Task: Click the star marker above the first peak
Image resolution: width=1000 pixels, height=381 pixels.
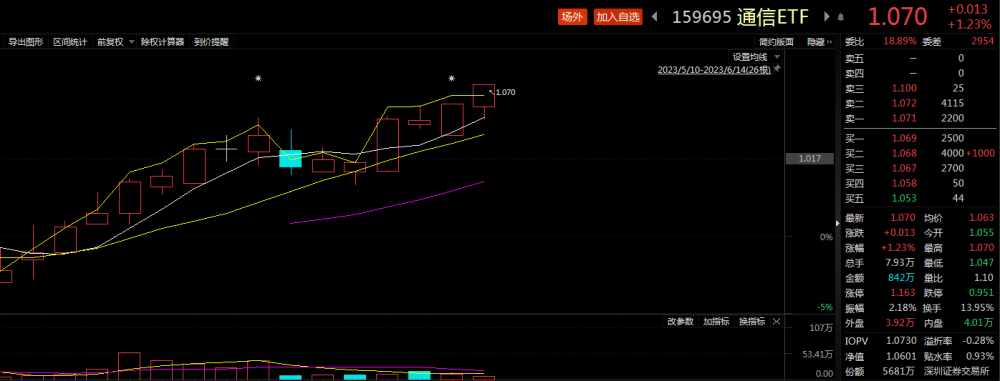Action: tap(258, 78)
